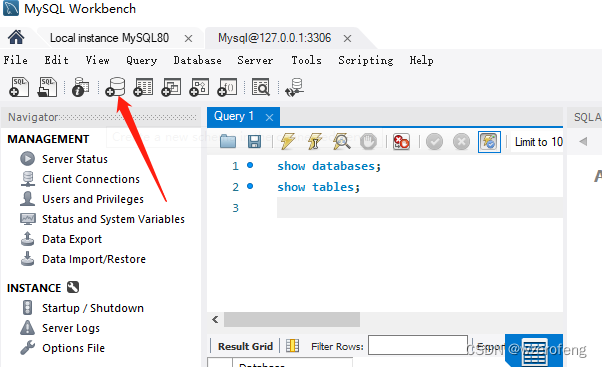The image size is (602, 367).
Task: Execute statement under cursor icon
Action: coord(314,141)
